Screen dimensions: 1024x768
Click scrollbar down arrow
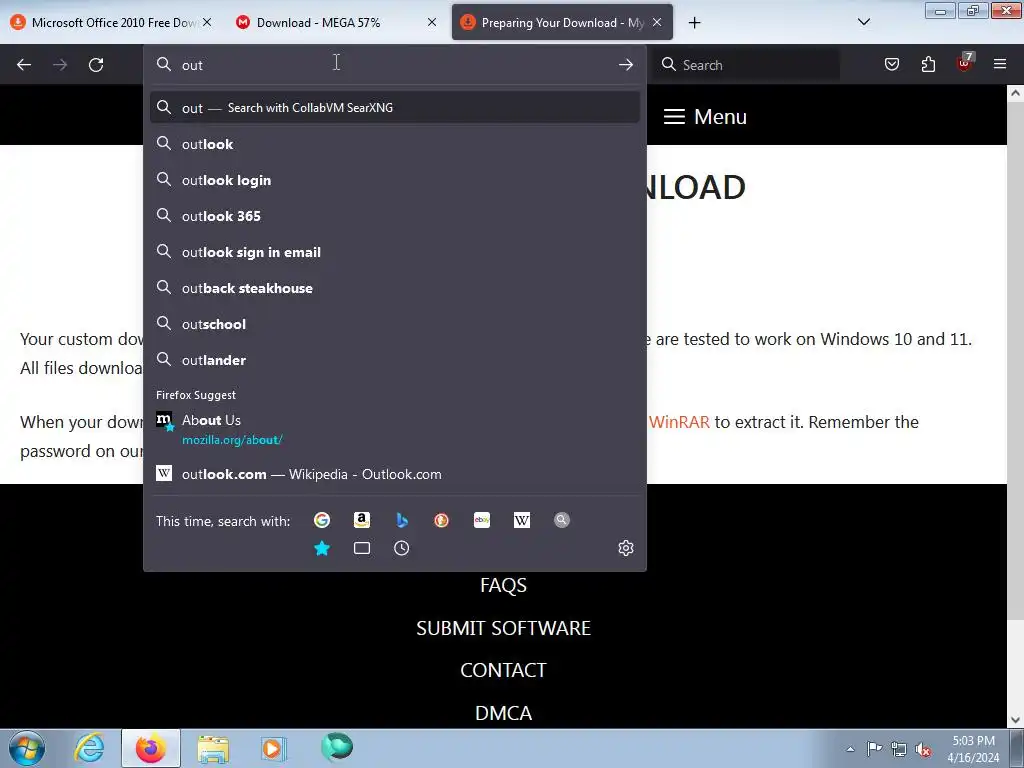[x=1015, y=720]
